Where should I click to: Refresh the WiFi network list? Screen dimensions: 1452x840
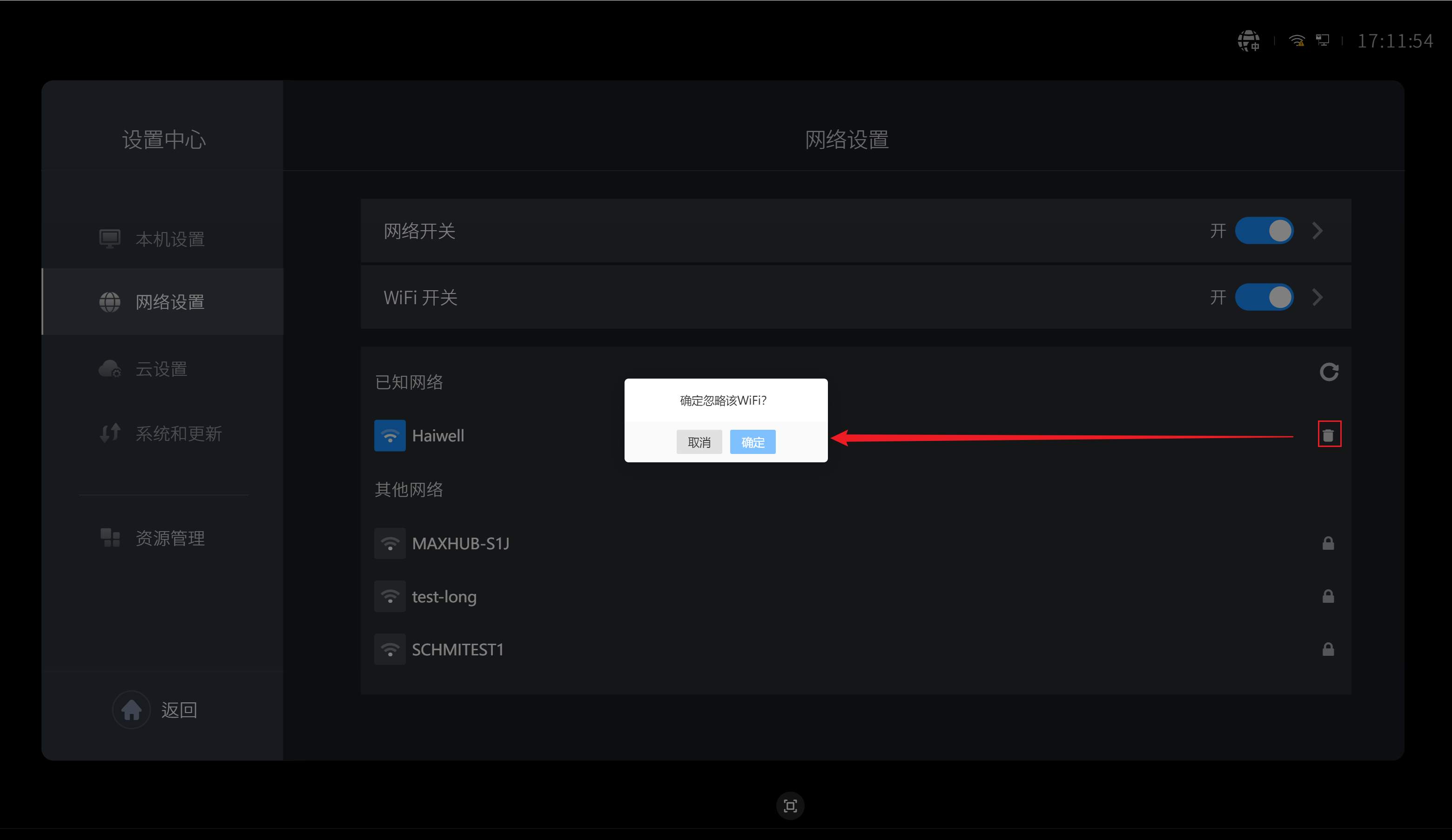point(1329,372)
